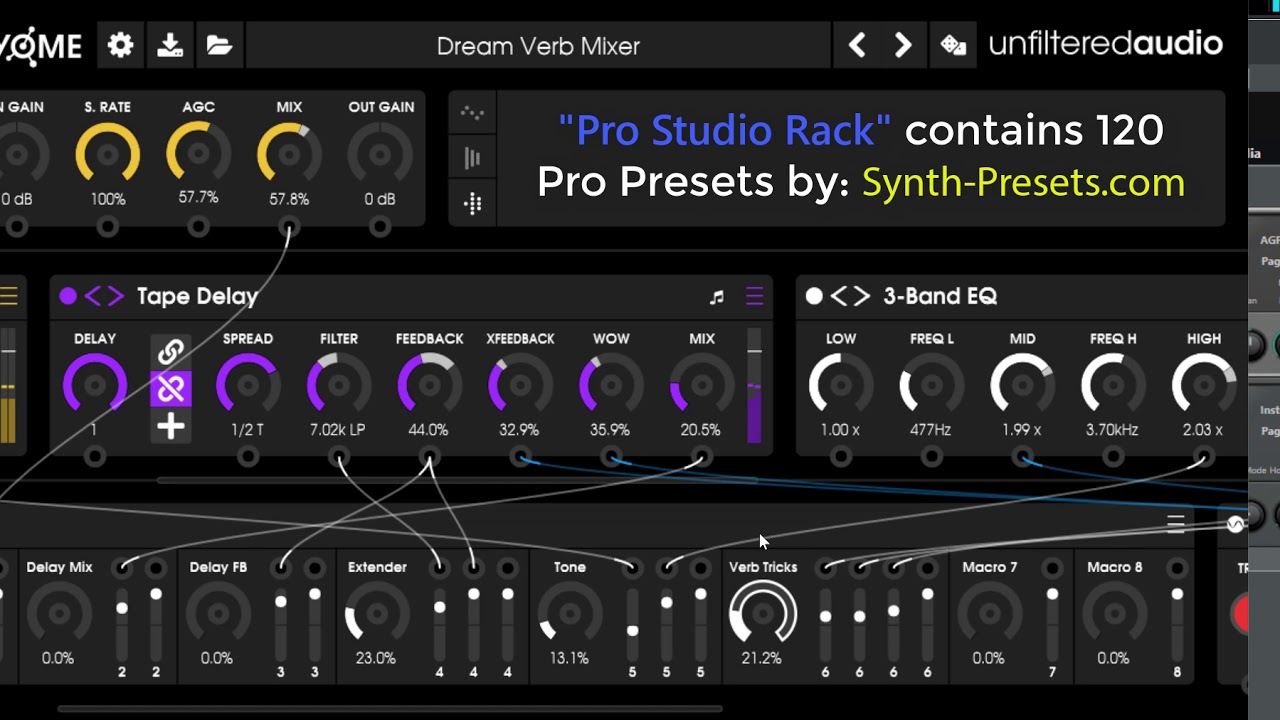Image resolution: width=1280 pixels, height=720 pixels.
Task: Click the modulation port under FREQ H
Action: pos(1113,457)
